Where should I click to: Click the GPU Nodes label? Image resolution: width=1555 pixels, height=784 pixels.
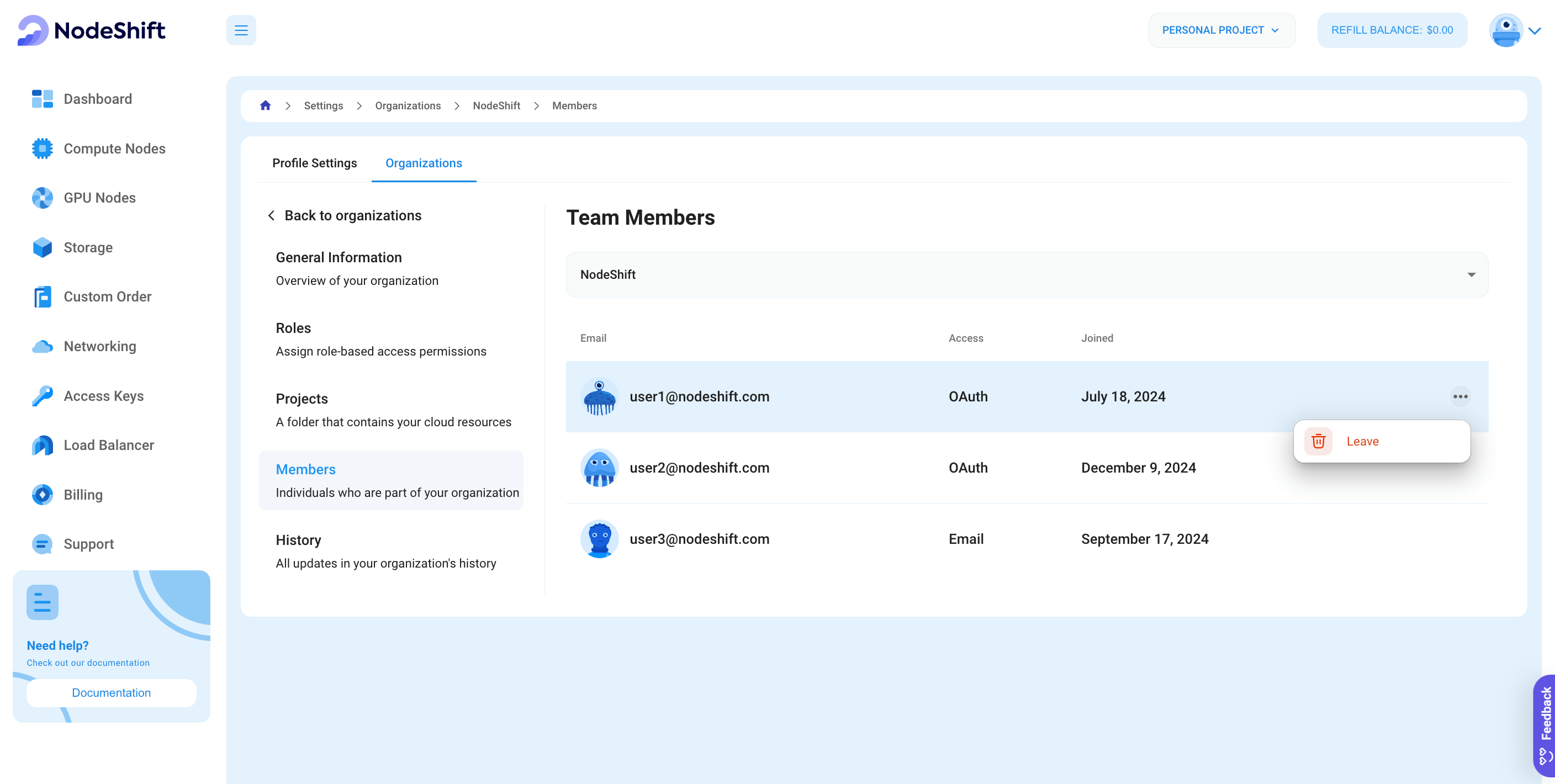click(x=99, y=198)
